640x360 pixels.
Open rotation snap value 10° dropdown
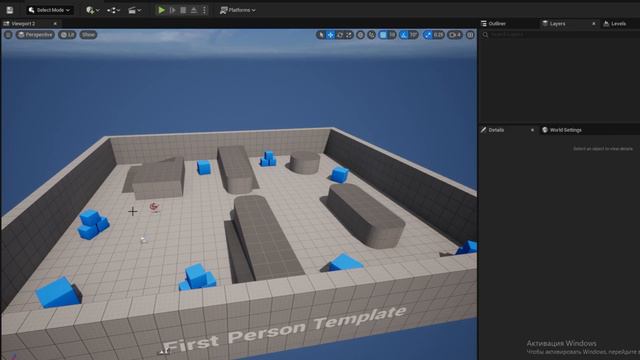[414, 35]
